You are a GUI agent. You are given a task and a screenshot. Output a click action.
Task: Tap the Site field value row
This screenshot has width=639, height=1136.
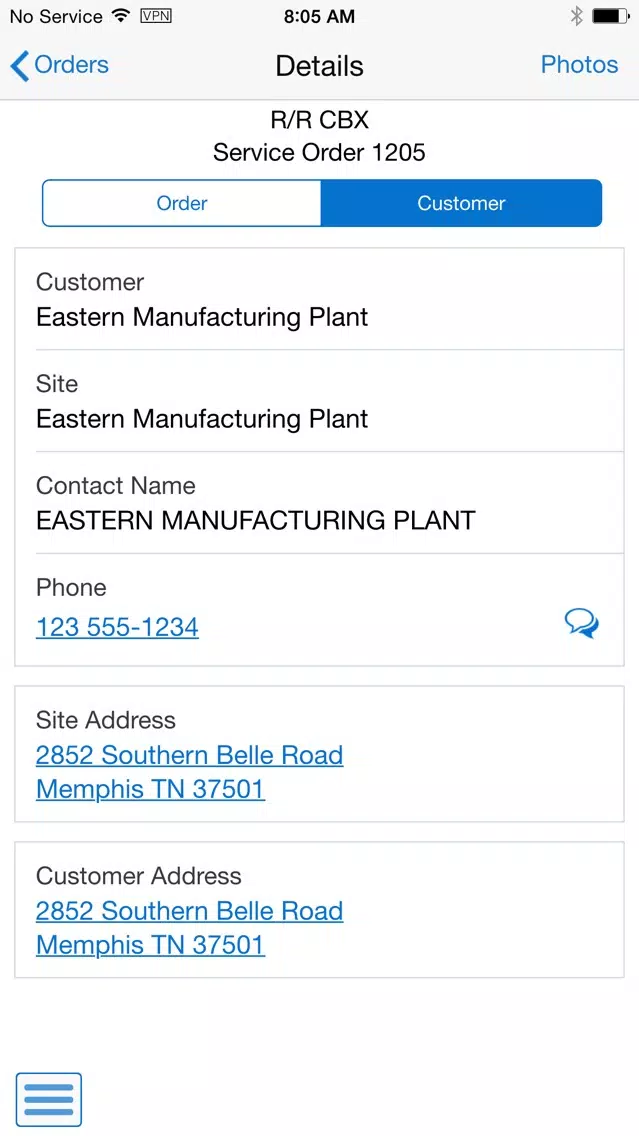(320, 401)
